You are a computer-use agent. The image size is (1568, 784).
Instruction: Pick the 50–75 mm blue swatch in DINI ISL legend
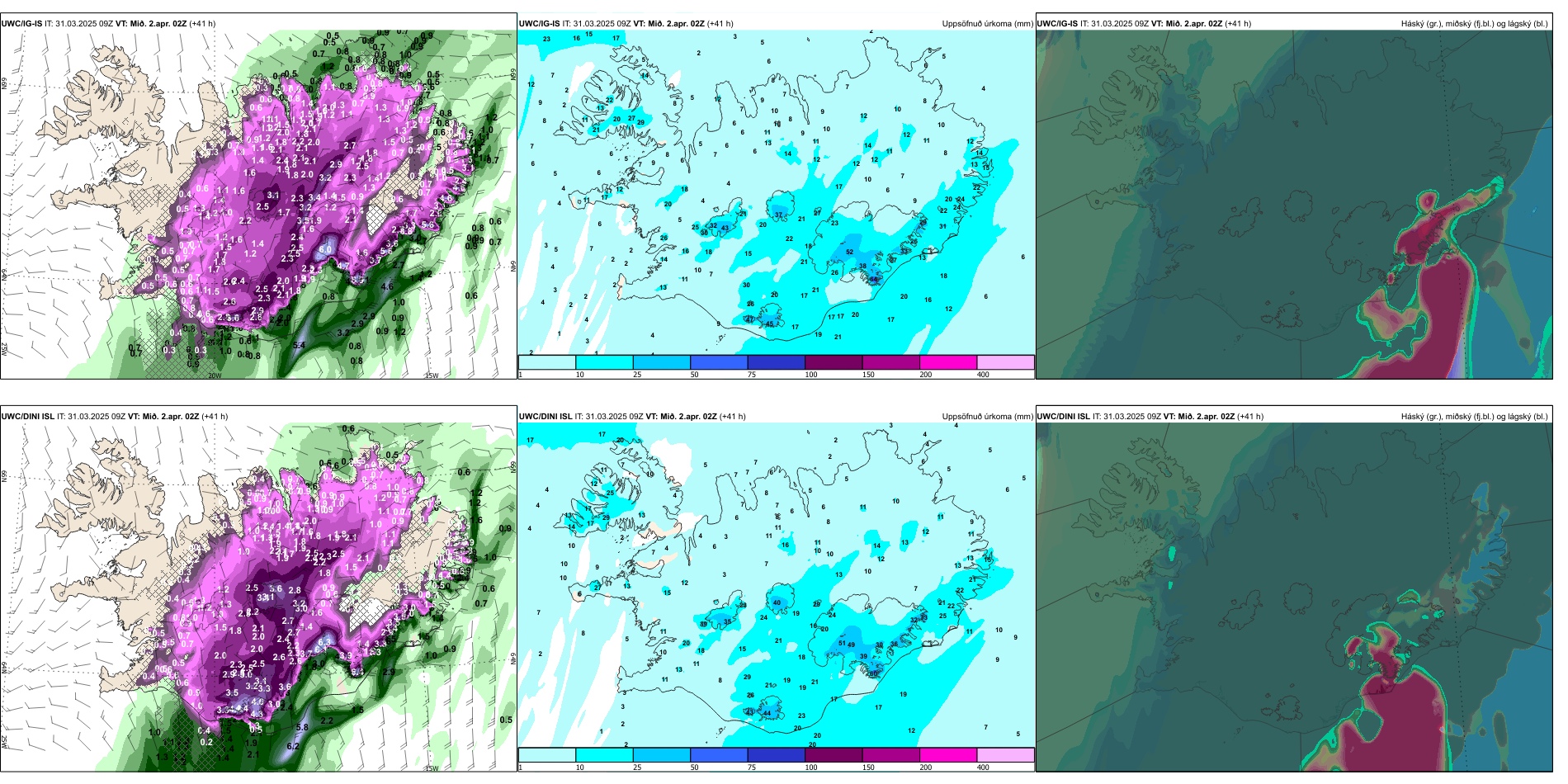click(719, 755)
